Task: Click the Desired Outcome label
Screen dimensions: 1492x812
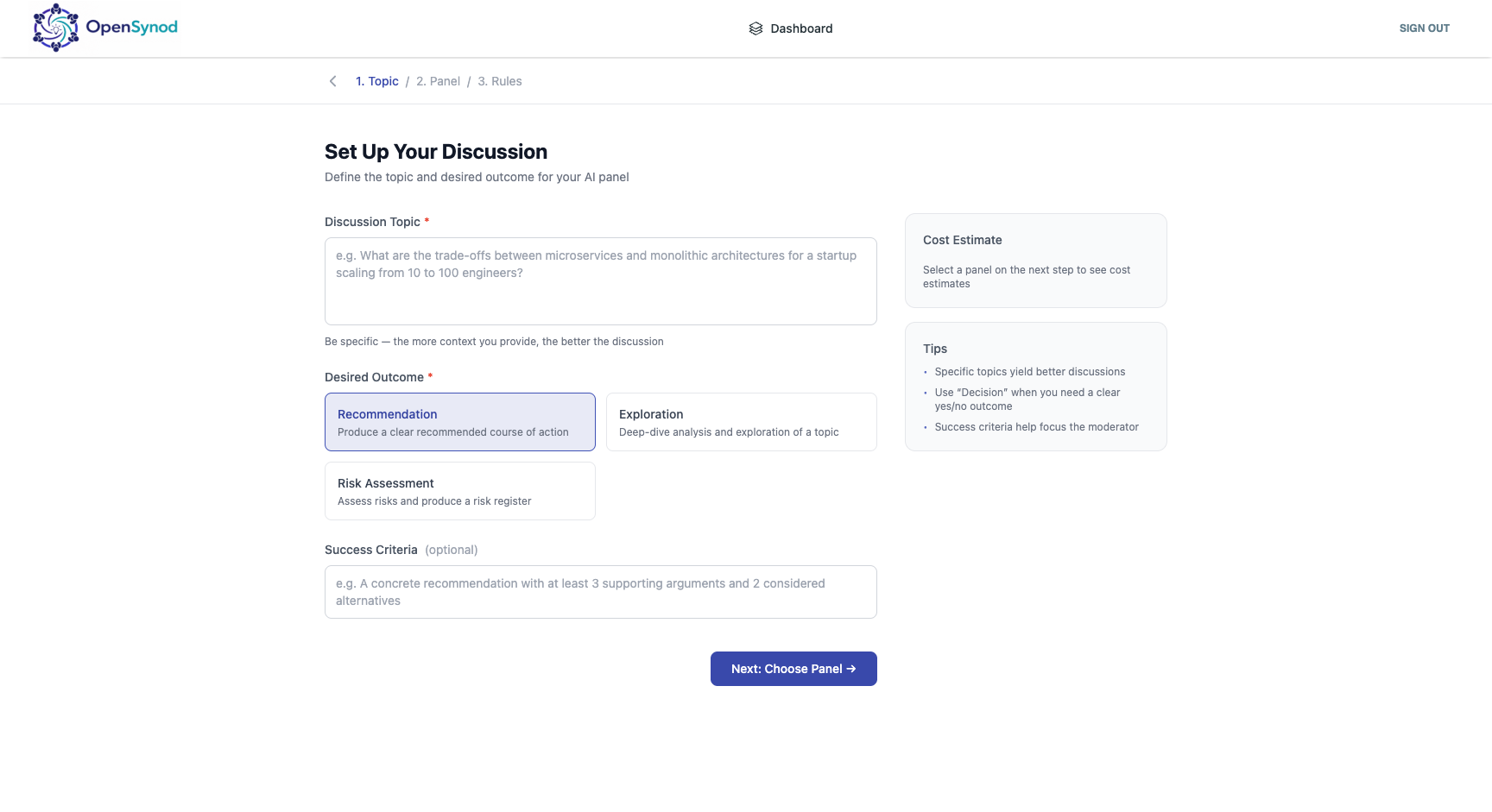Action: [374, 377]
